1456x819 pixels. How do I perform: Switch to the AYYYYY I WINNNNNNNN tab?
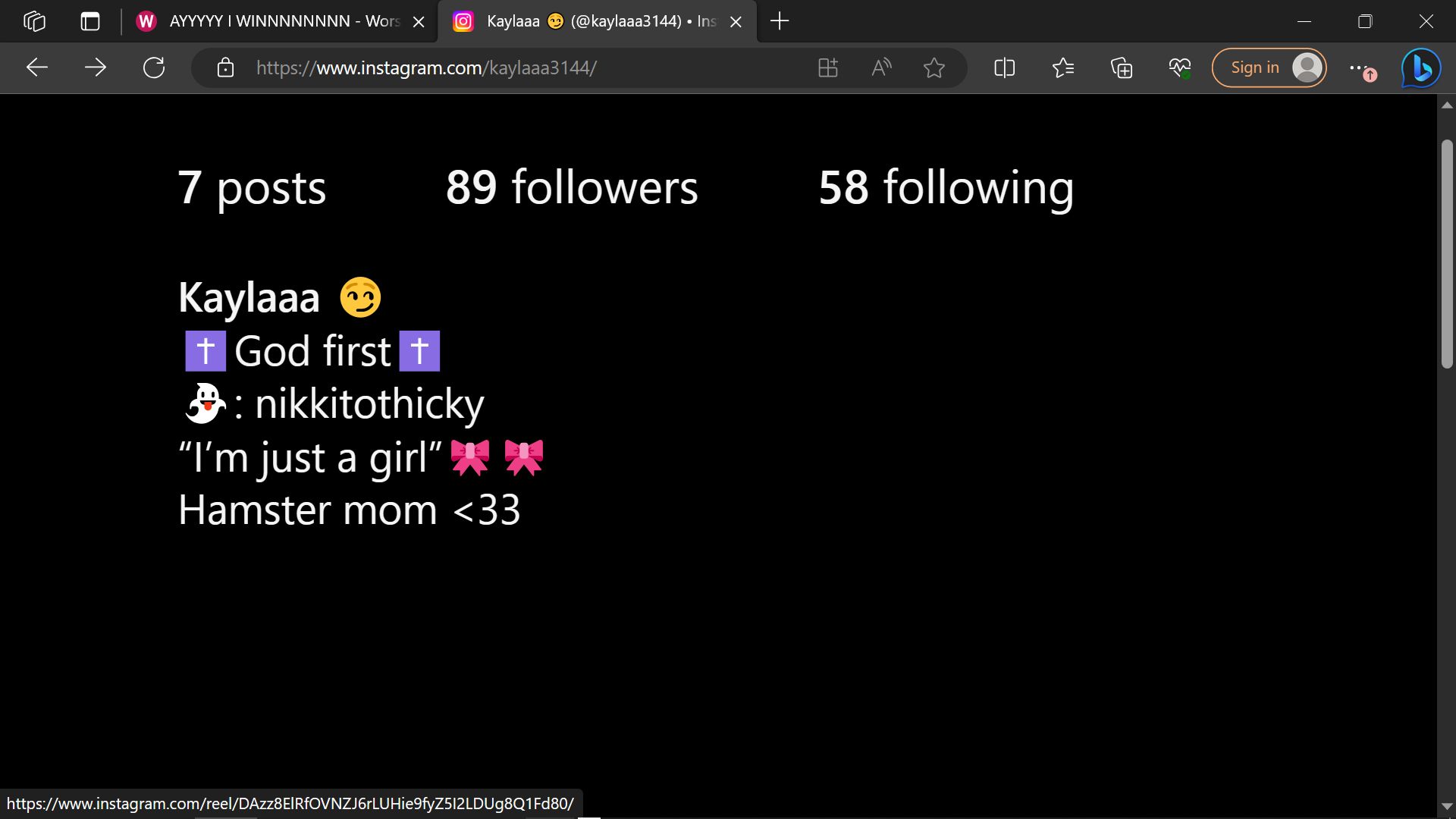[281, 21]
